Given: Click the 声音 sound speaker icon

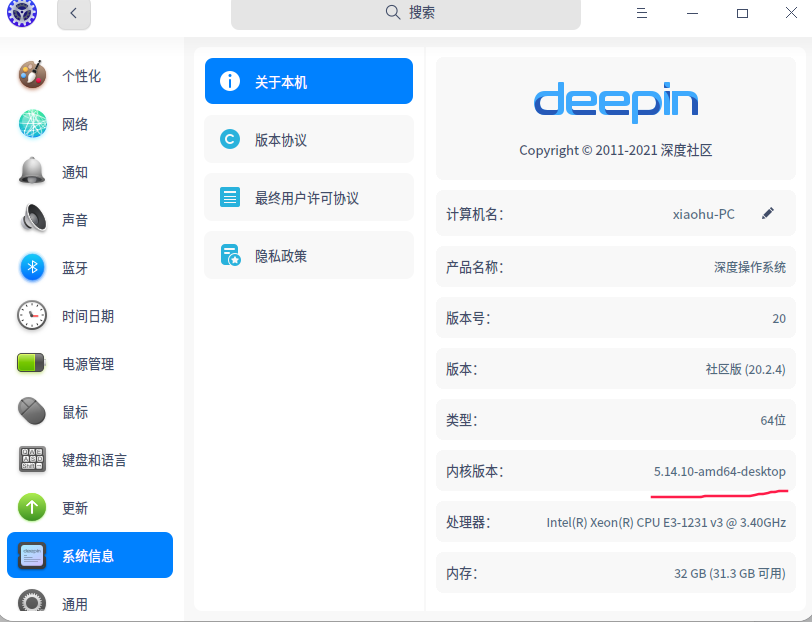Looking at the screenshot, I should point(32,220).
